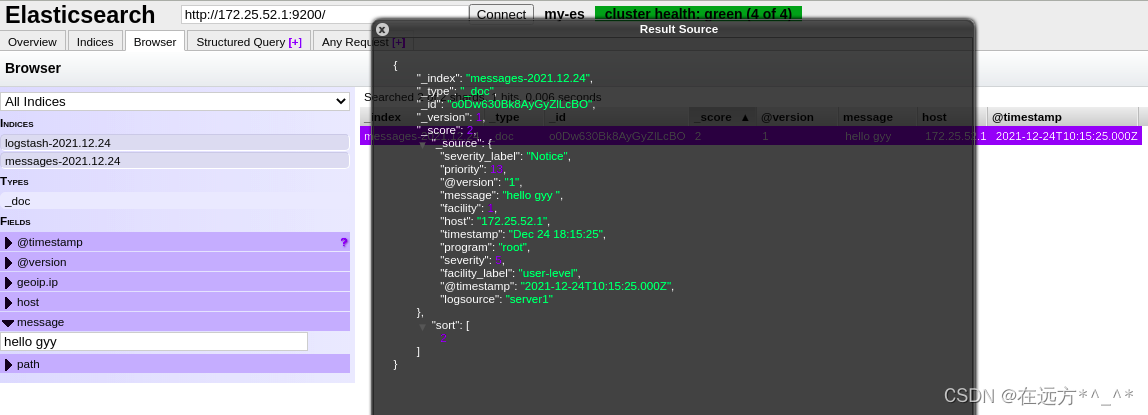Click the my-es cluster name
The width and height of the screenshot is (1148, 415).
point(564,14)
